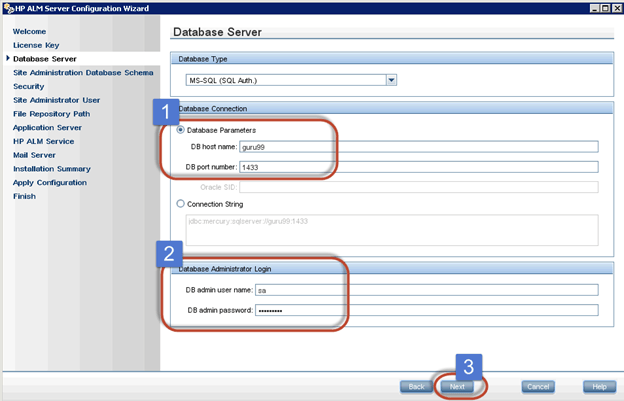Open Site Administration Database Schema step
624x401 pixels.
pos(83,73)
